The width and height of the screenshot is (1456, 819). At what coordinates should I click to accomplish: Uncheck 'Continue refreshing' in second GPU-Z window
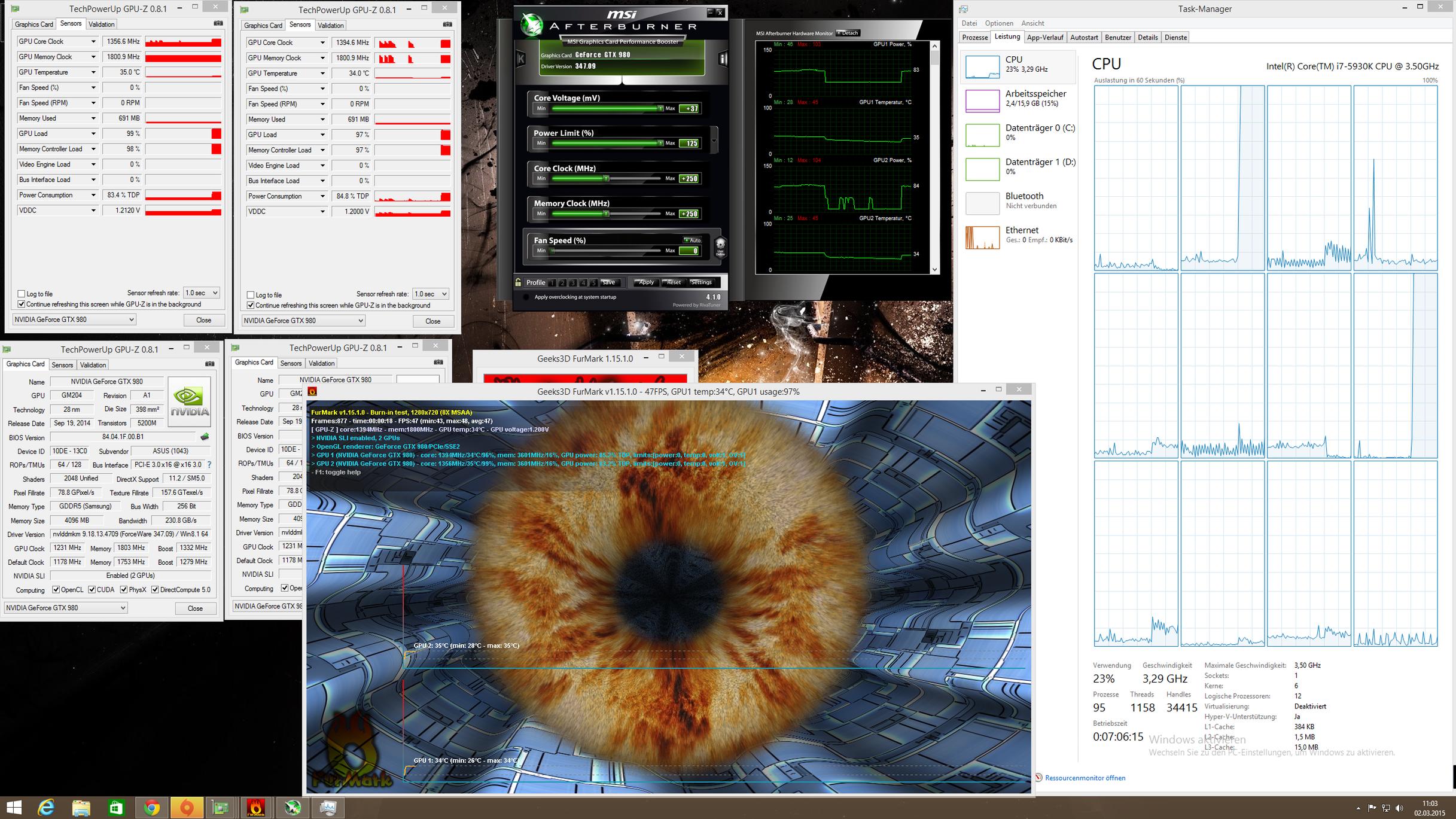(x=251, y=305)
